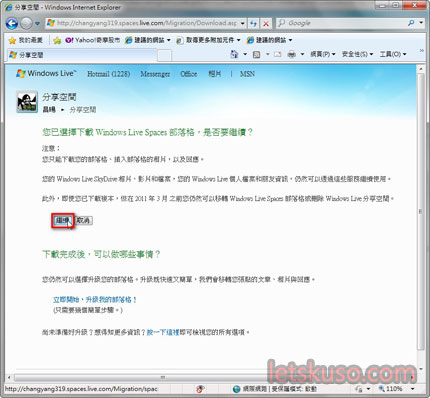
Task: Click the horizontal scrollbar thumb
Action: 162,377
